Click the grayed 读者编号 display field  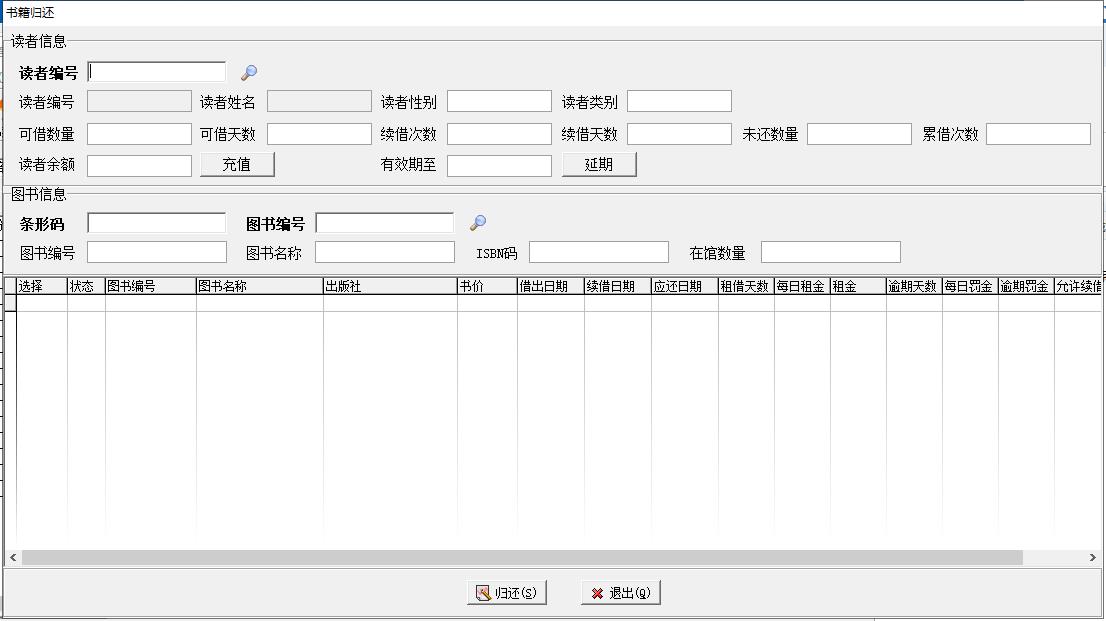click(139, 102)
